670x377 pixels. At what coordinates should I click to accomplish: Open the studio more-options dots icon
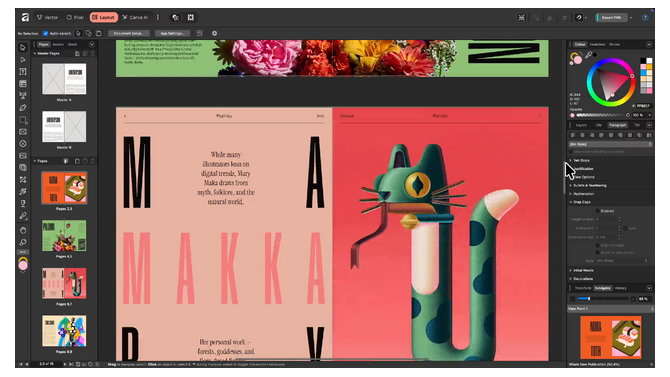click(x=158, y=18)
